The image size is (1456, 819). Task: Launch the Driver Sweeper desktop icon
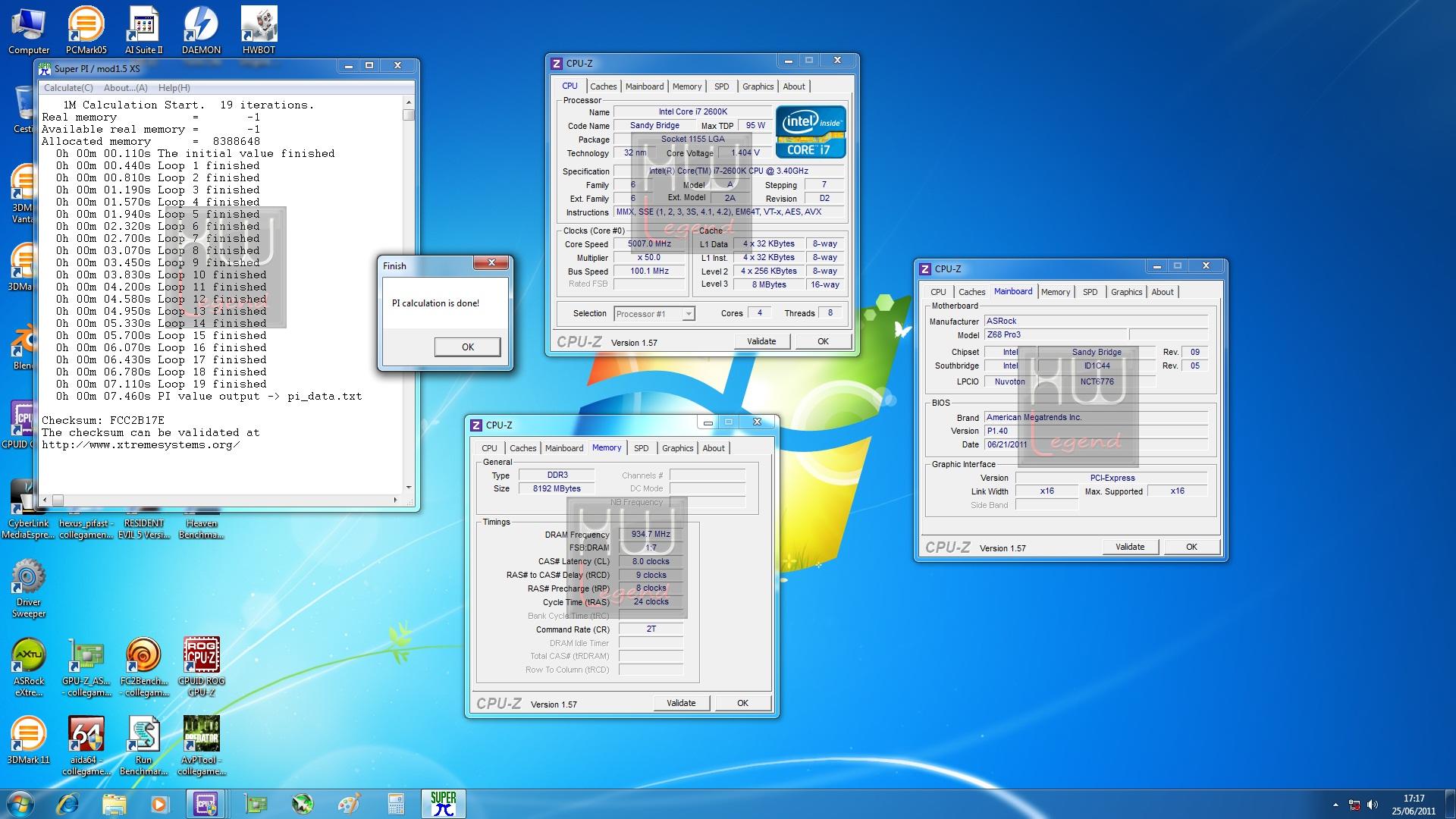coord(29,588)
